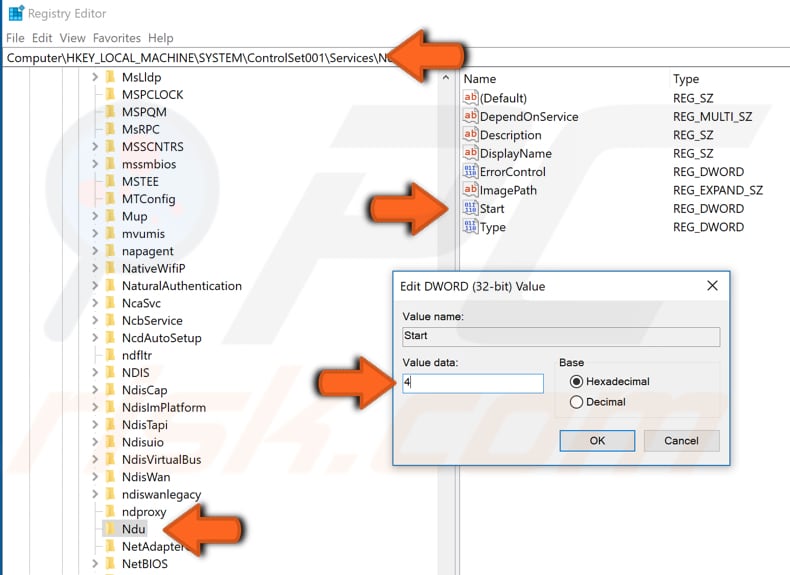Click the MSSCNTRS folder icon
This screenshot has height=575, width=790.
pos(110,147)
